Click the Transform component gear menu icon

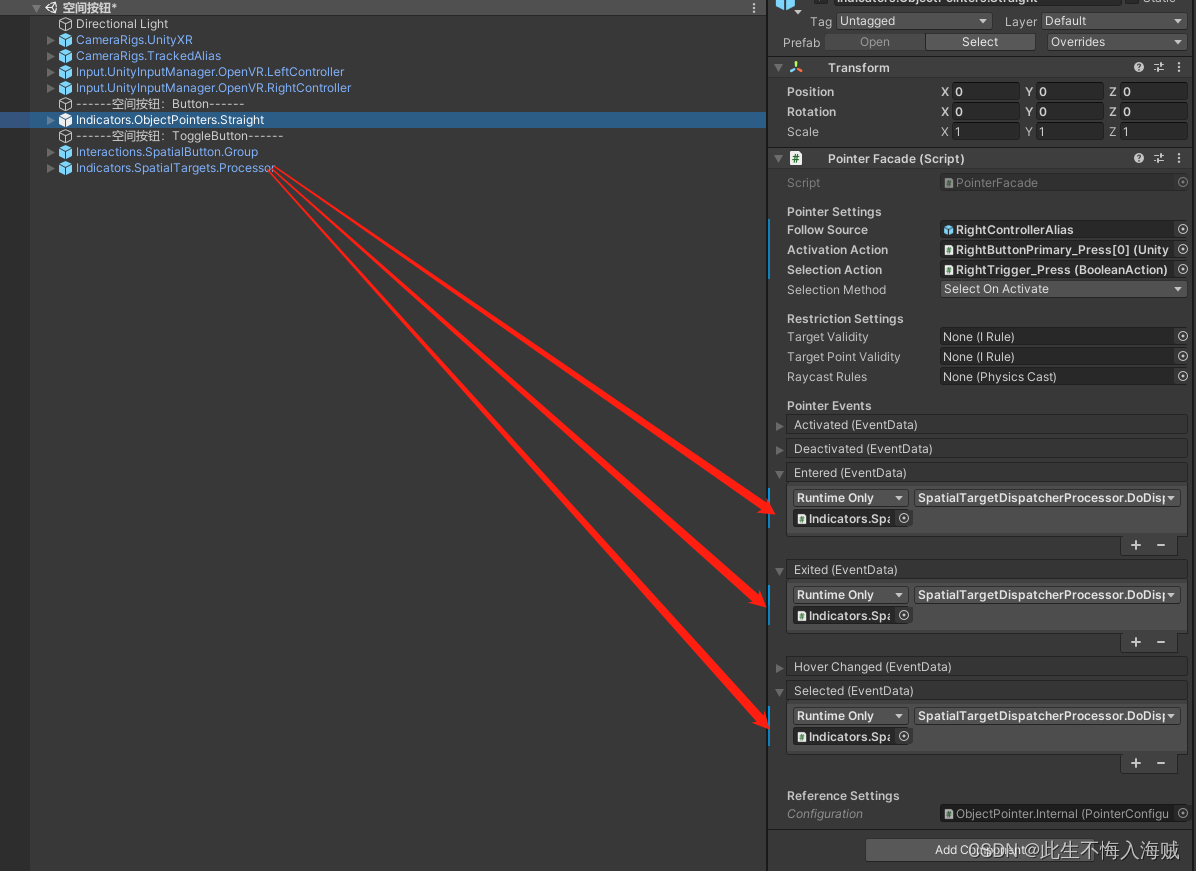click(1178, 67)
